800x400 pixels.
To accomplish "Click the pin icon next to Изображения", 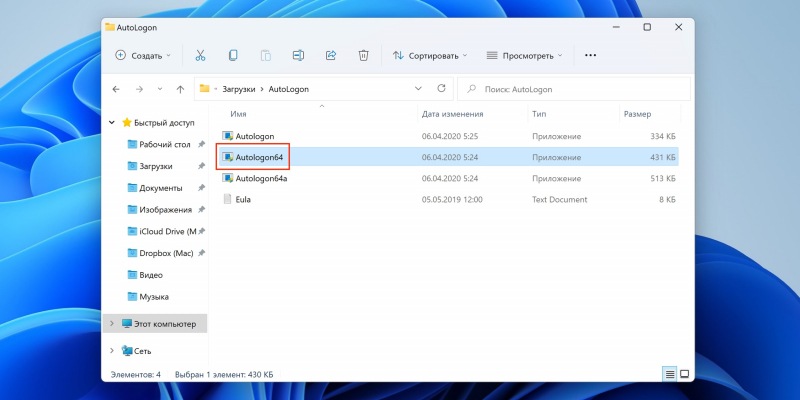I will (x=201, y=209).
